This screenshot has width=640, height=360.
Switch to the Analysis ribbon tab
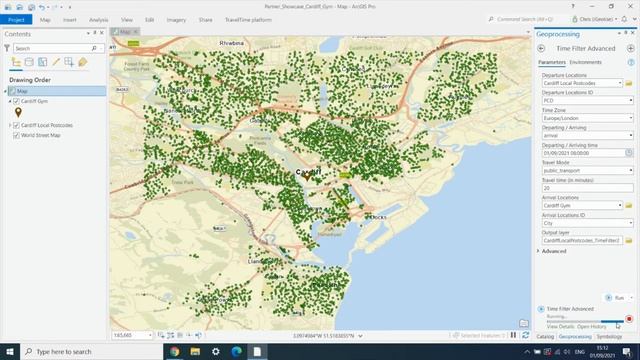click(99, 20)
